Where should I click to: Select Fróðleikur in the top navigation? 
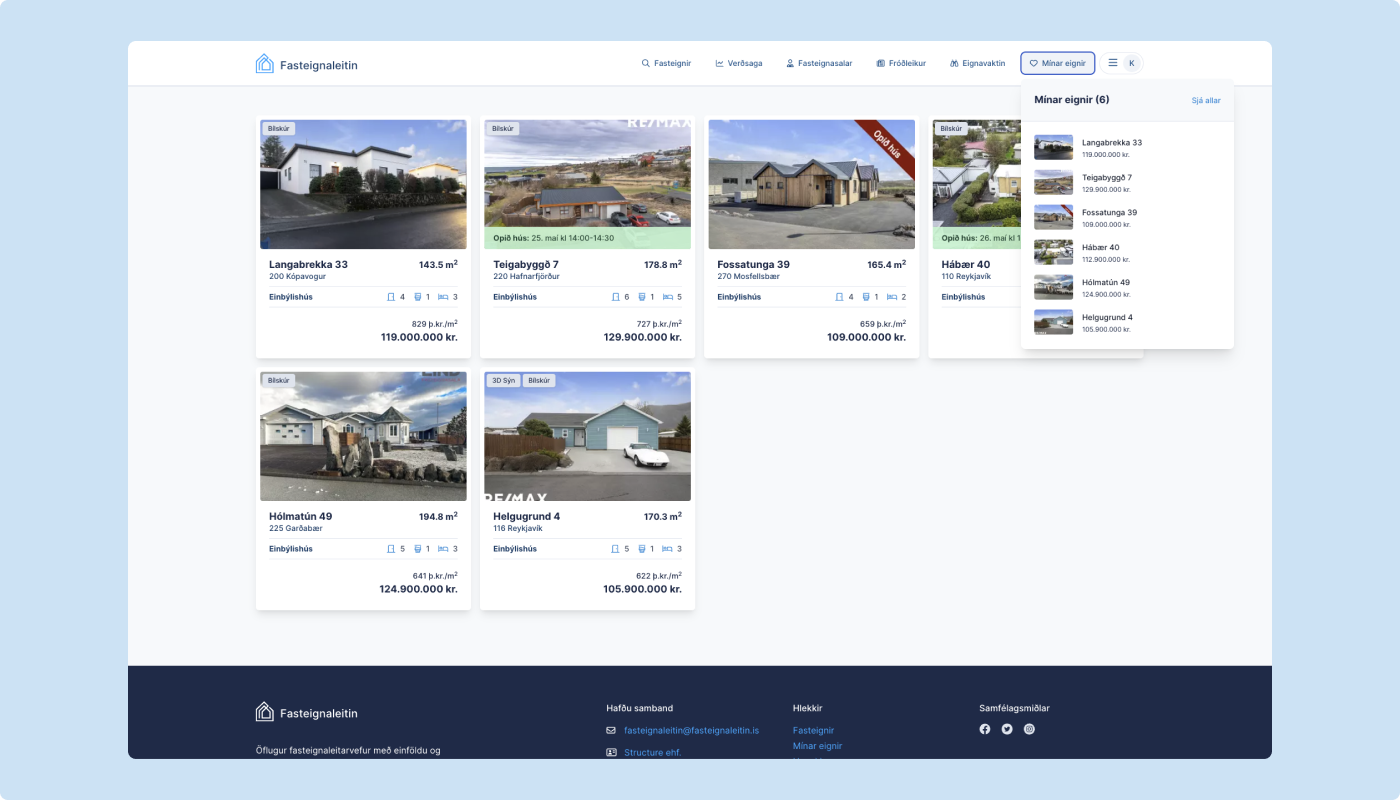coord(901,63)
